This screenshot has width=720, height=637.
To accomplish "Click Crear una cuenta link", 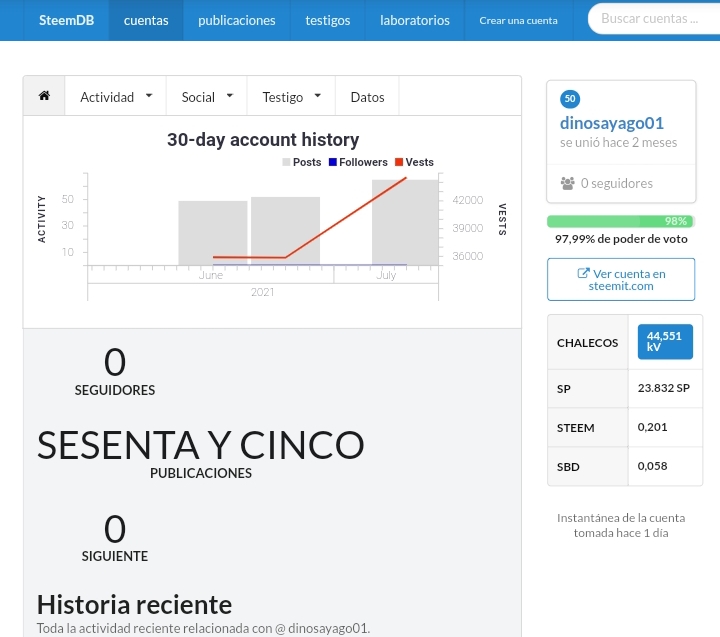I will (518, 20).
